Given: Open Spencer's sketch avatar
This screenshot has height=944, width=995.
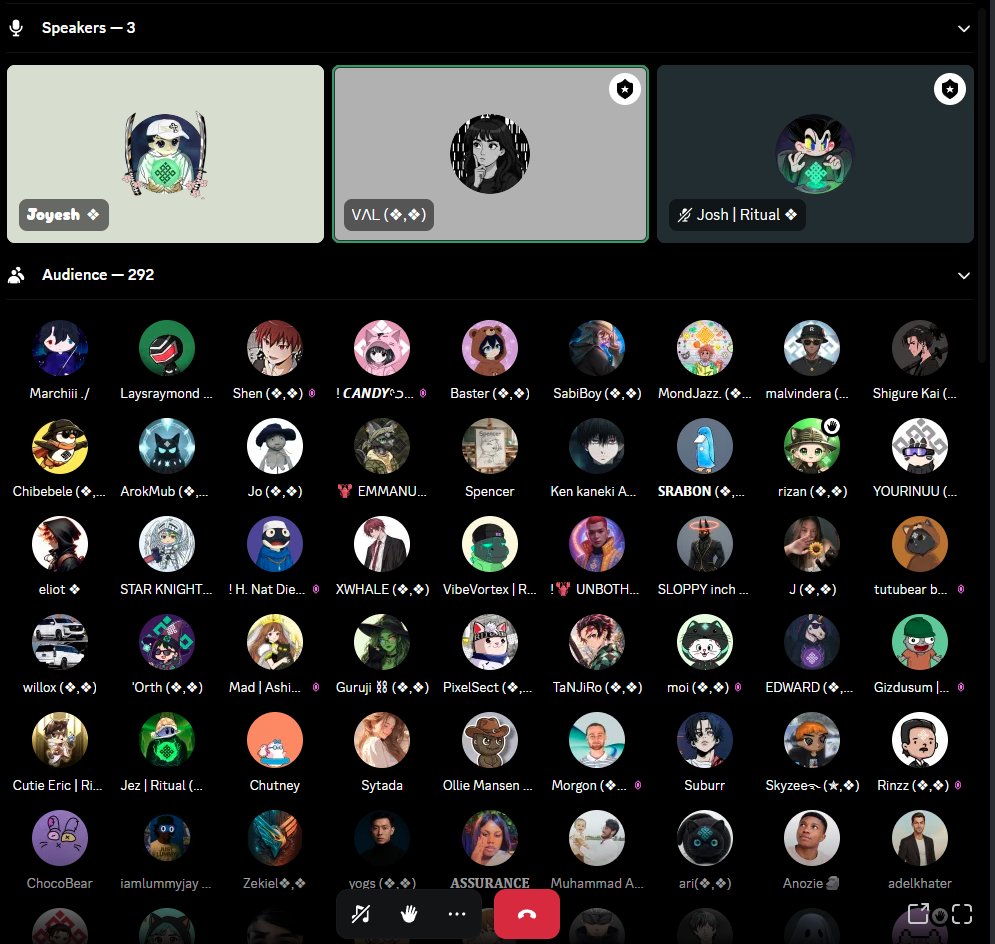Looking at the screenshot, I should point(489,446).
